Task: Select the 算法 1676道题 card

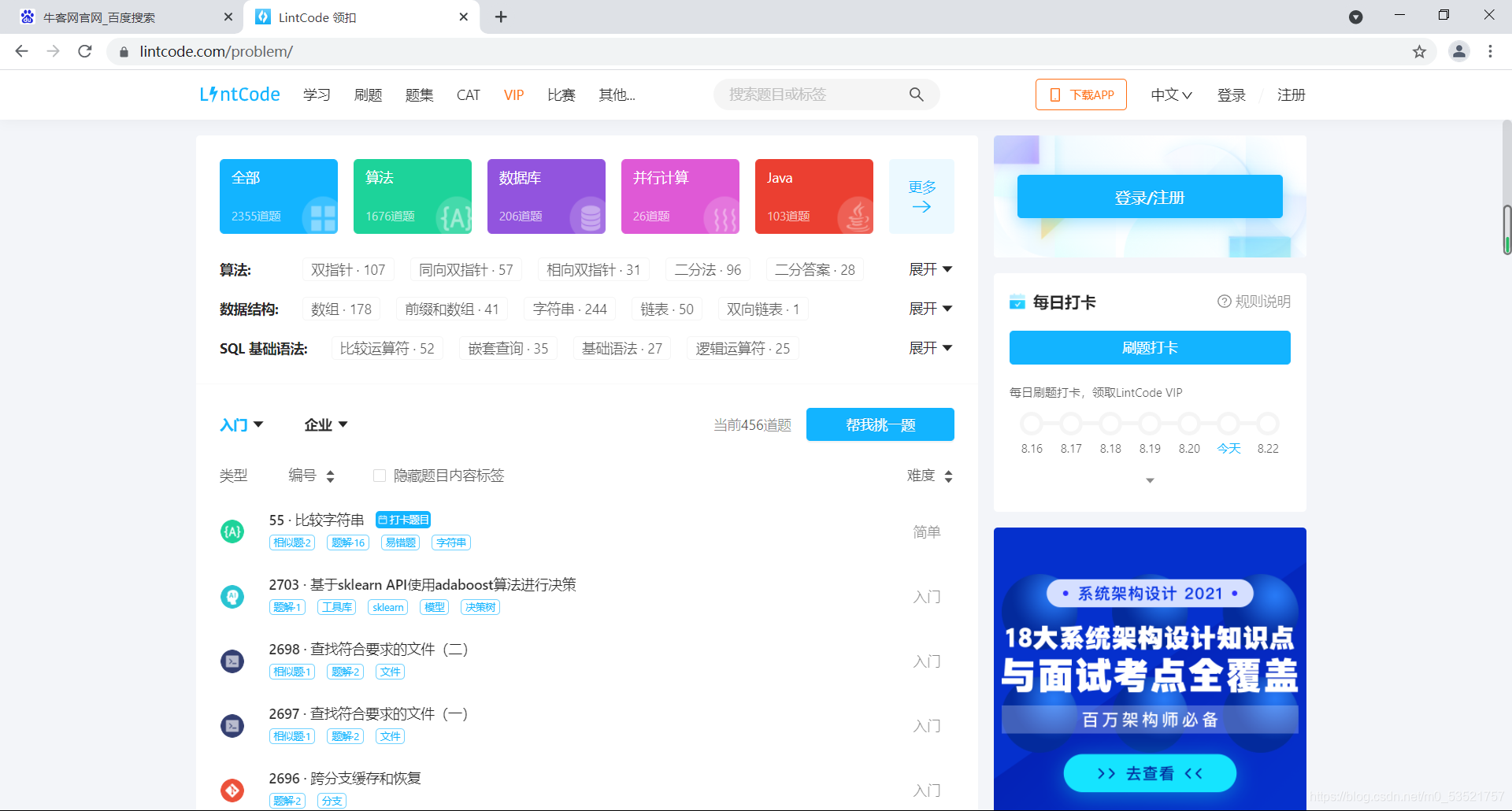Action: click(413, 197)
